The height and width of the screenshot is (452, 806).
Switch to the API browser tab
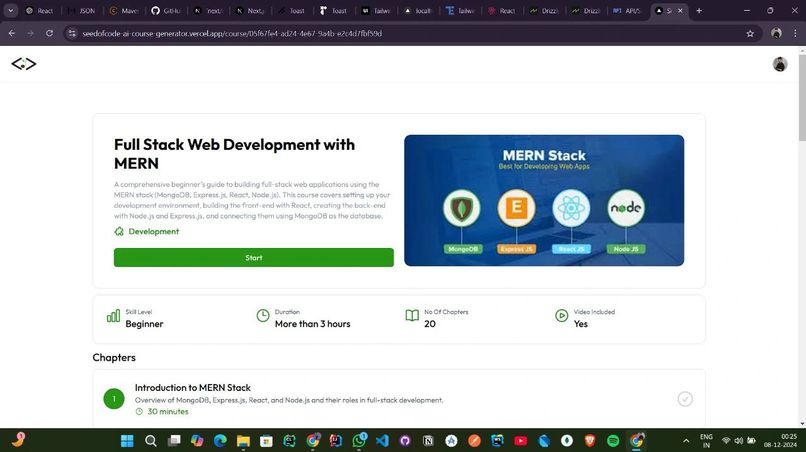point(627,10)
